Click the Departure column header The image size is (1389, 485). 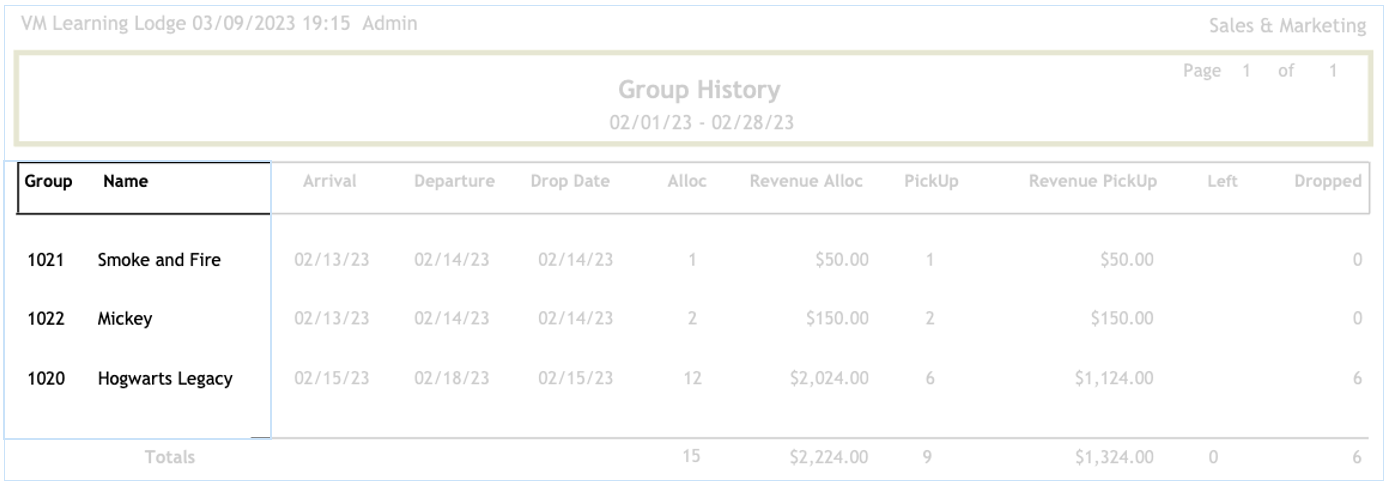pos(454,181)
